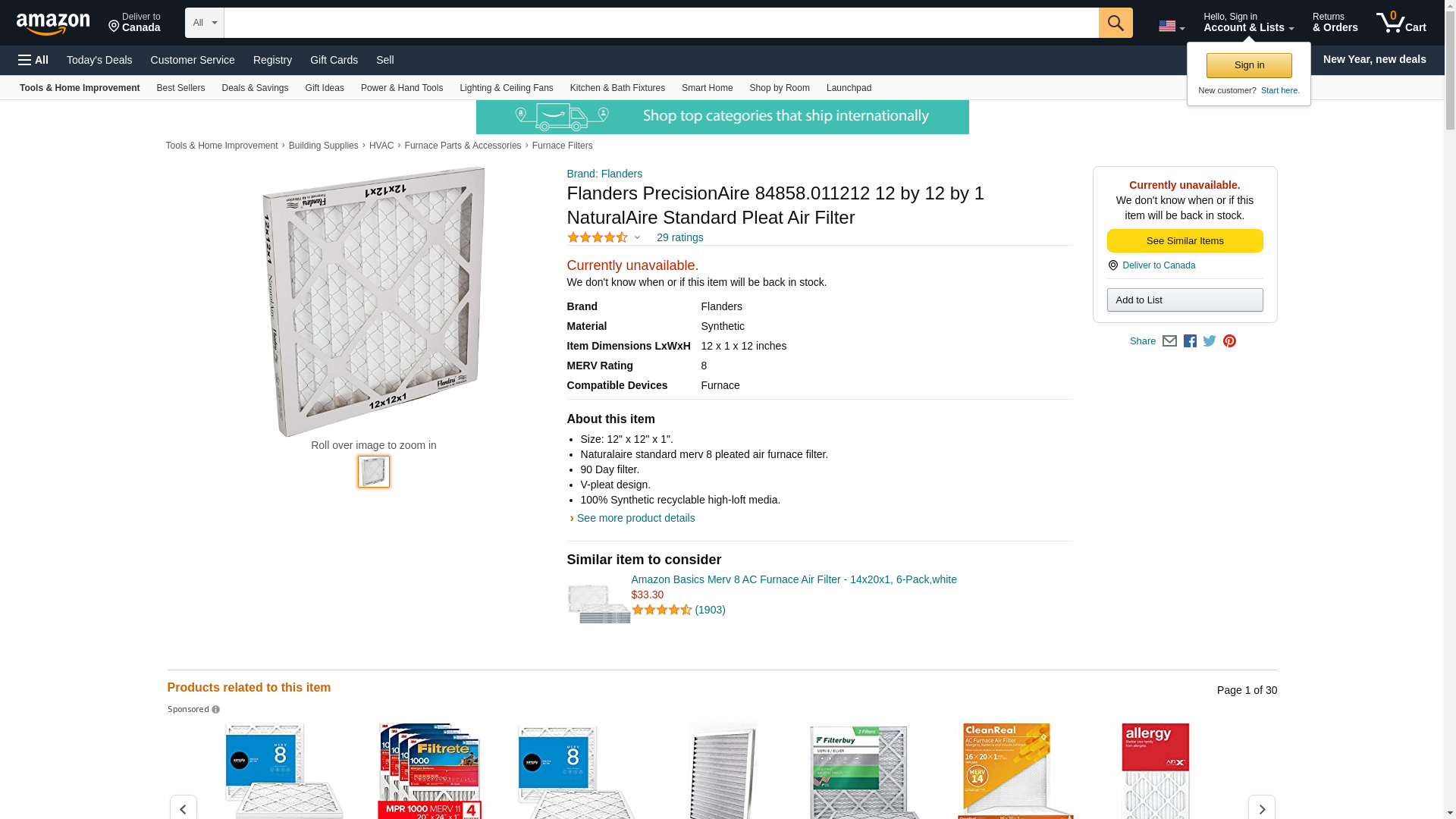Screen dimensions: 1456x819
Task: Open the country flag language selector
Action: [x=1171, y=27]
